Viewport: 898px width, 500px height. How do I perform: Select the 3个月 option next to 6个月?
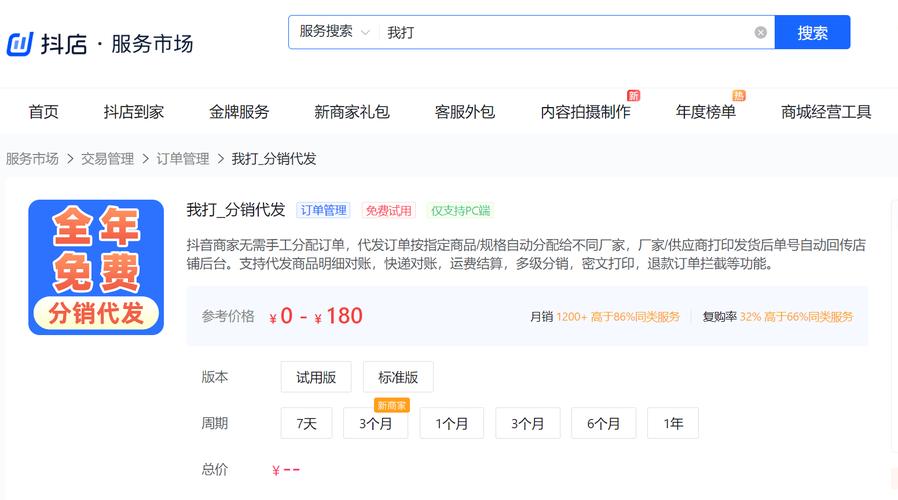point(527,423)
